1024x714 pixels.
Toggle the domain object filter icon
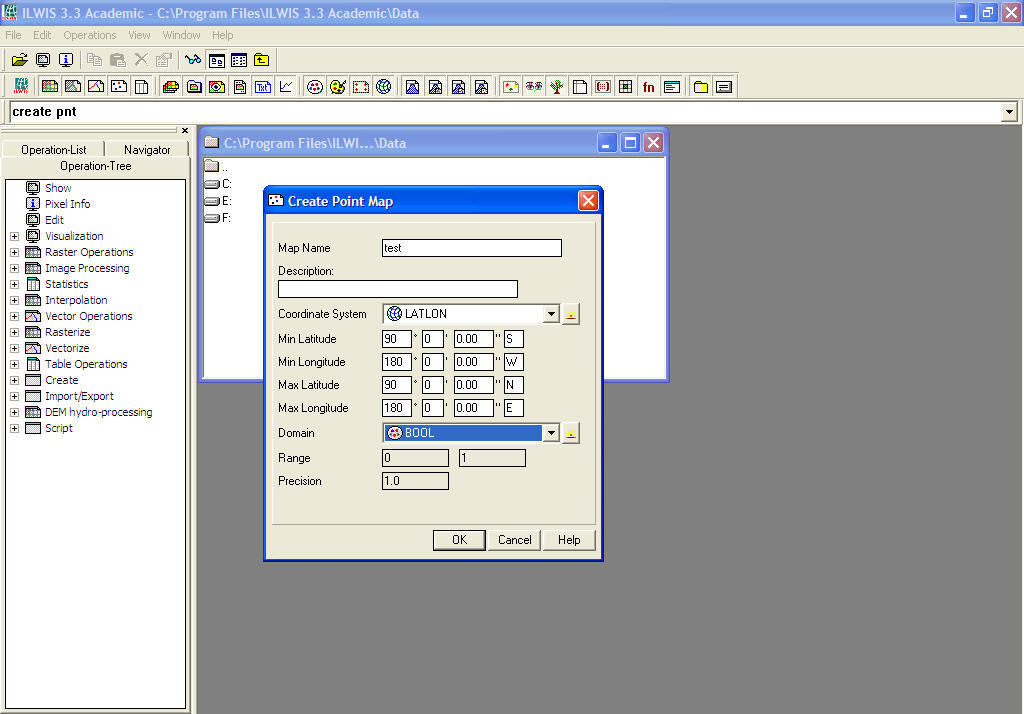(x=315, y=86)
